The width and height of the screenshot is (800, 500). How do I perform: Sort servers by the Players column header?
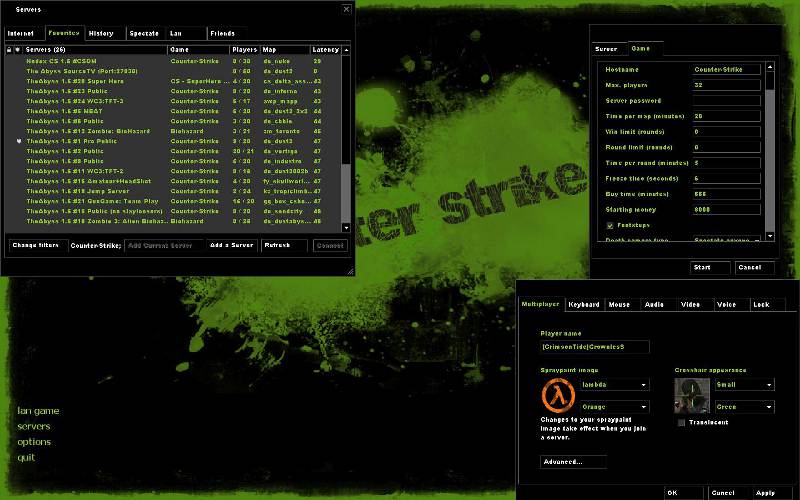click(244, 50)
